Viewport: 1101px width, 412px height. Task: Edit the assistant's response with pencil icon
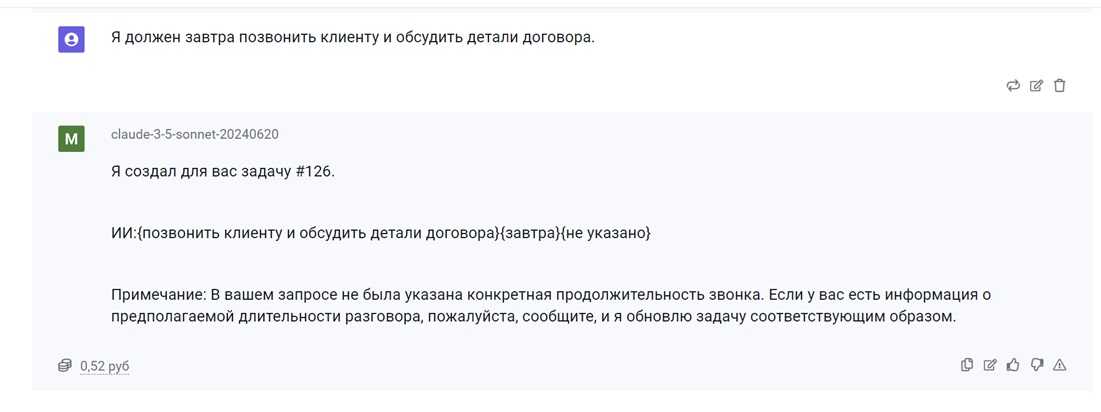tap(989, 364)
